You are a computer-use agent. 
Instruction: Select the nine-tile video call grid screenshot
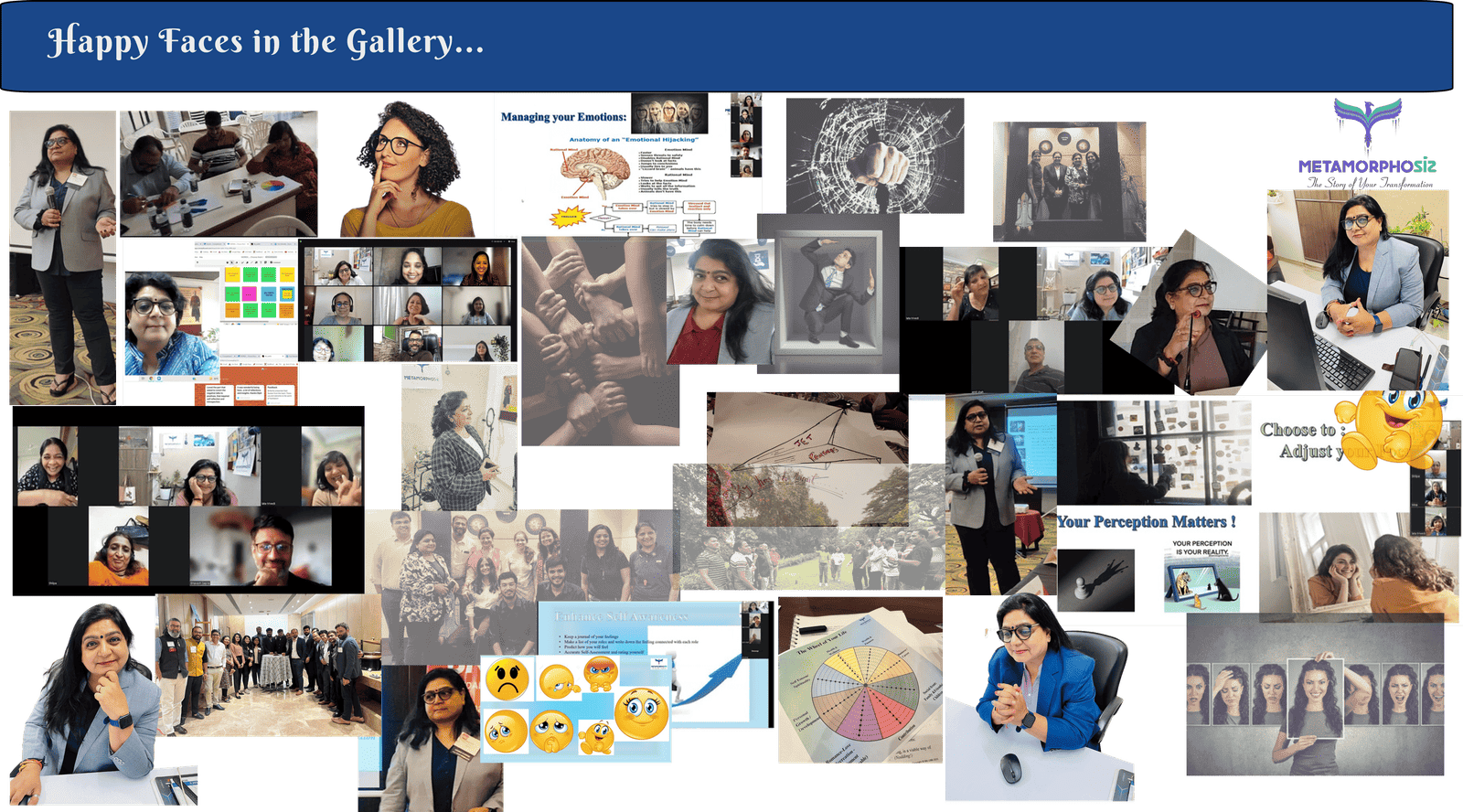[x=408, y=304]
